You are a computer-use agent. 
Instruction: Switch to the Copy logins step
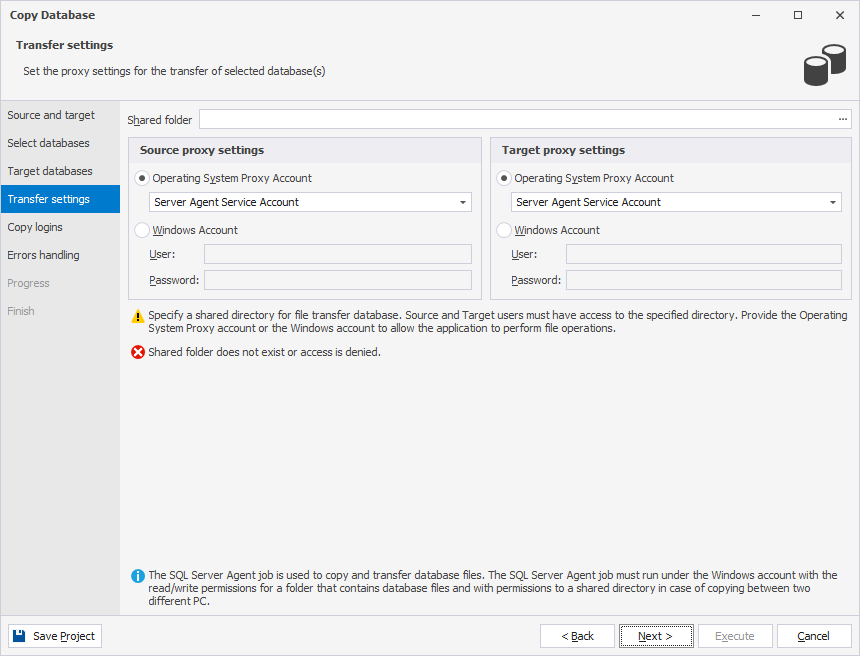[x=39, y=227]
